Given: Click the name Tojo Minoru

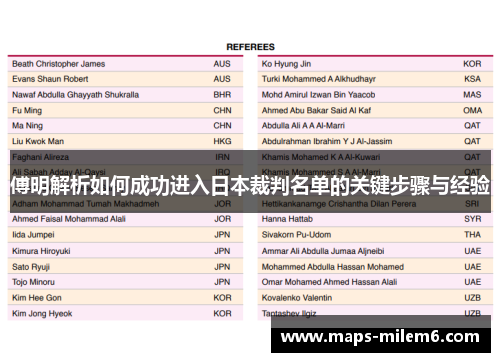Looking at the screenshot, I should tap(33, 282).
